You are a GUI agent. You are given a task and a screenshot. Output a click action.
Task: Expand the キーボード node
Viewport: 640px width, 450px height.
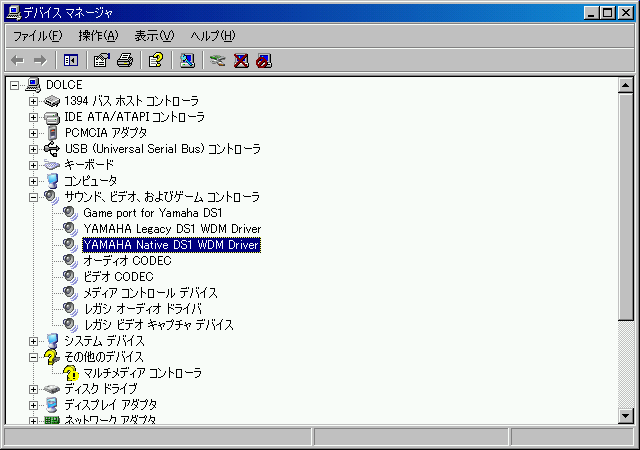33,165
